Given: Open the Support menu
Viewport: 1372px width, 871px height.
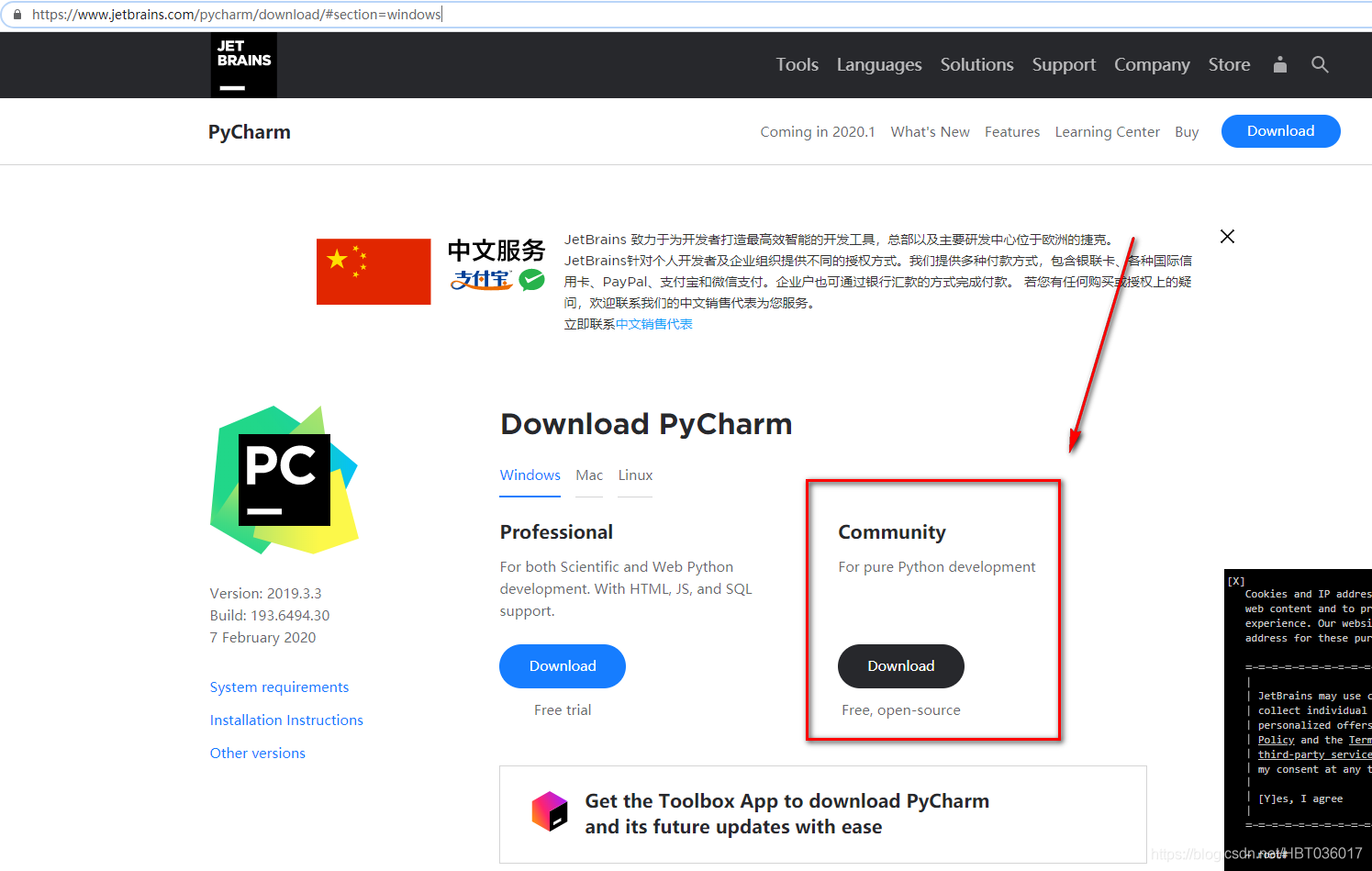Looking at the screenshot, I should (1064, 64).
